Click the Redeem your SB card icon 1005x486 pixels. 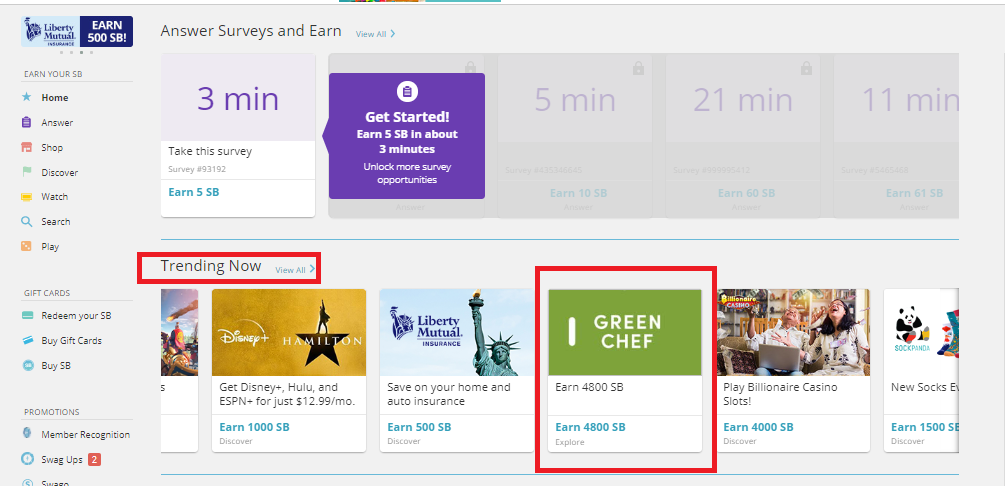click(x=28, y=315)
